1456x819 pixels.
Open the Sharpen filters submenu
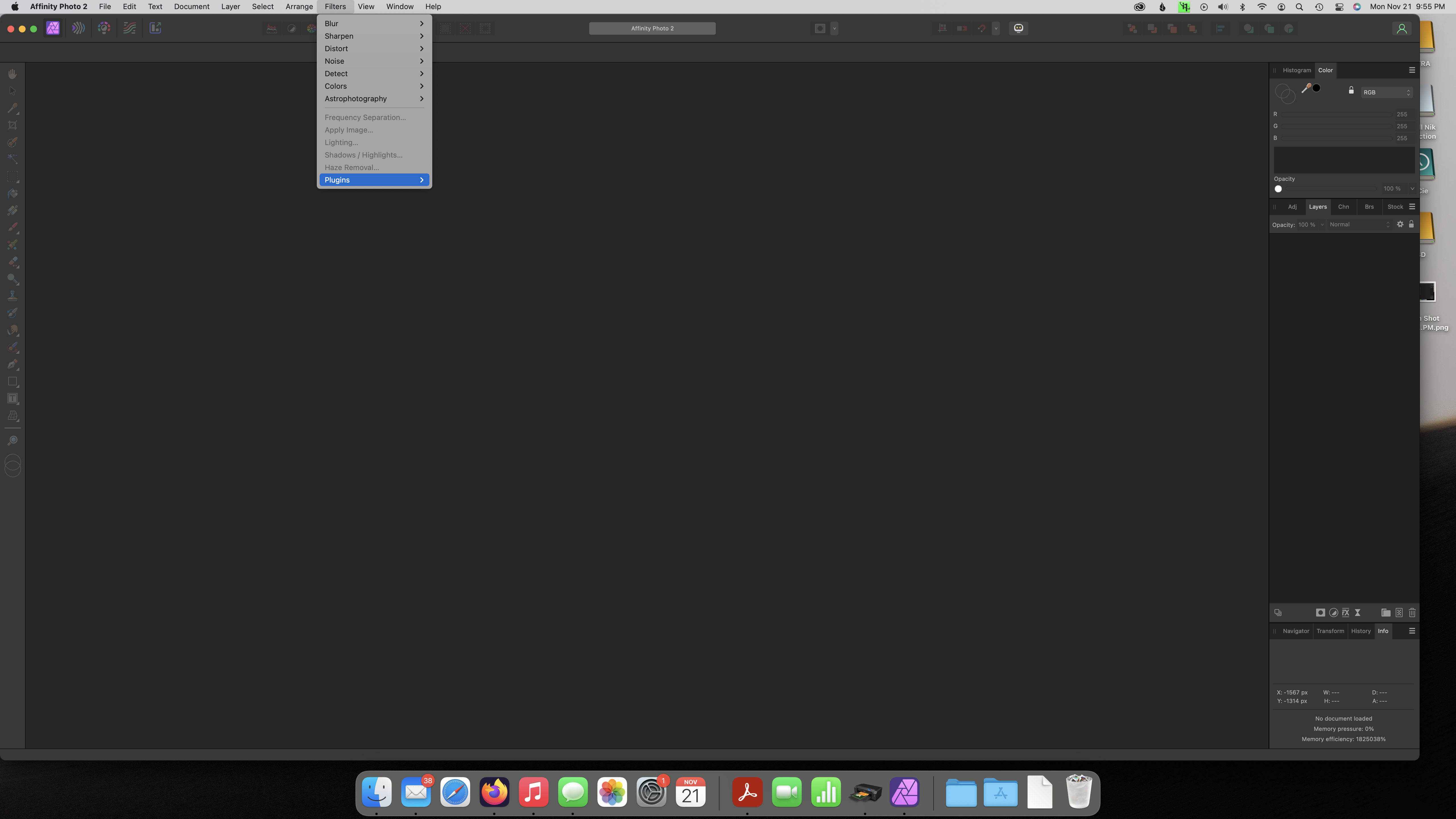coord(374,36)
